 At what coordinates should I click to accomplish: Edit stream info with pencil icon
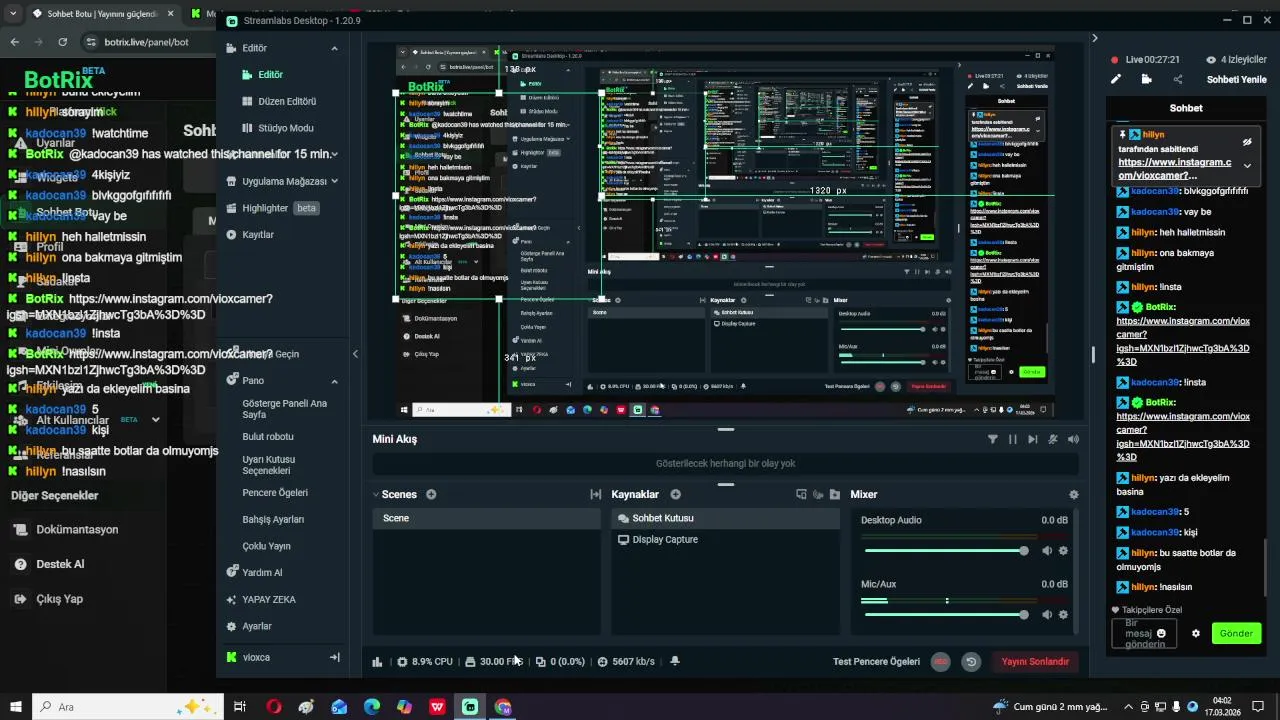1116,79
